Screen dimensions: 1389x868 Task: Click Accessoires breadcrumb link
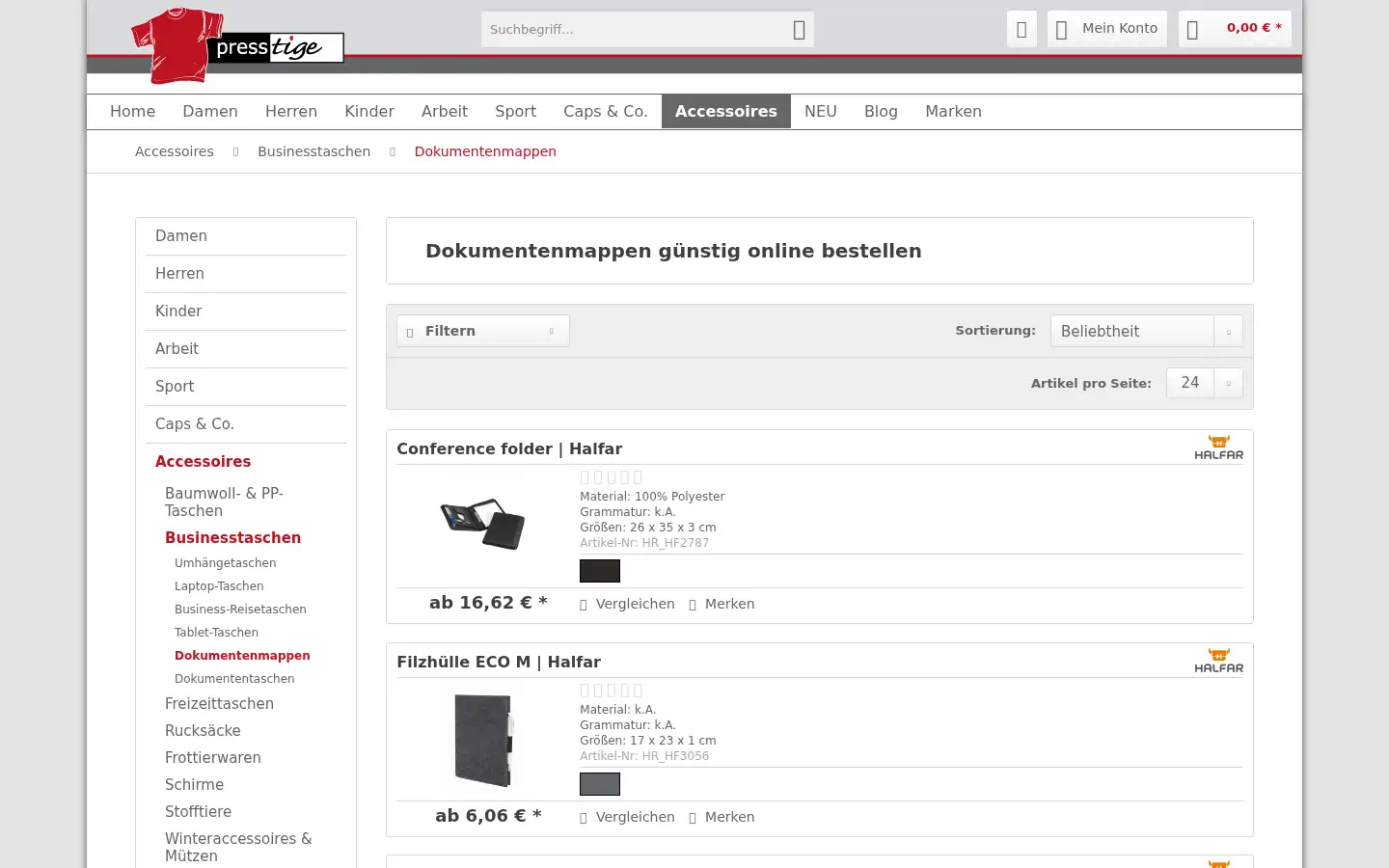point(175,151)
